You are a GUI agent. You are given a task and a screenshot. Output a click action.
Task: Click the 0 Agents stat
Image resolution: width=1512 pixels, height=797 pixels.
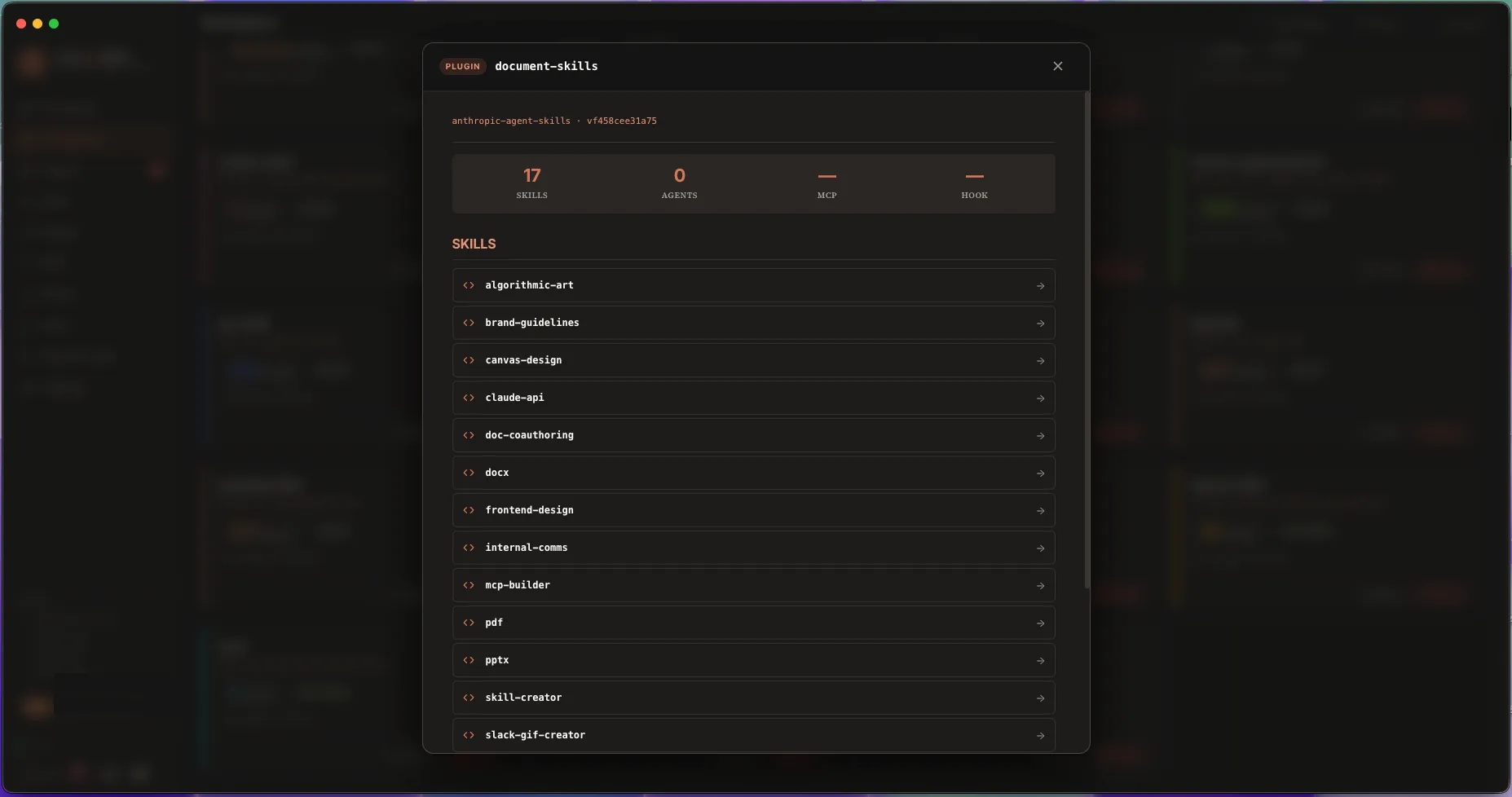[679, 183]
